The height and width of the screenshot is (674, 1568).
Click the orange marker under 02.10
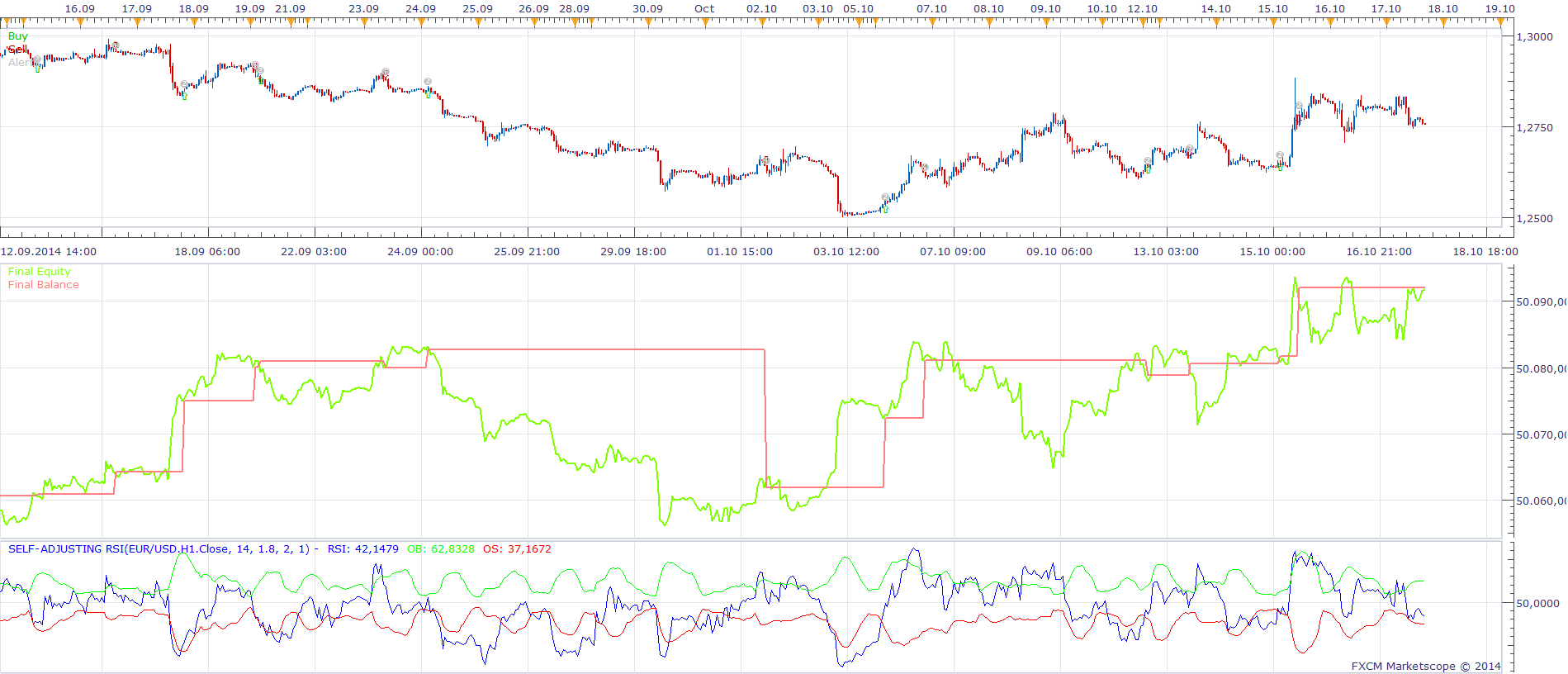point(762,22)
